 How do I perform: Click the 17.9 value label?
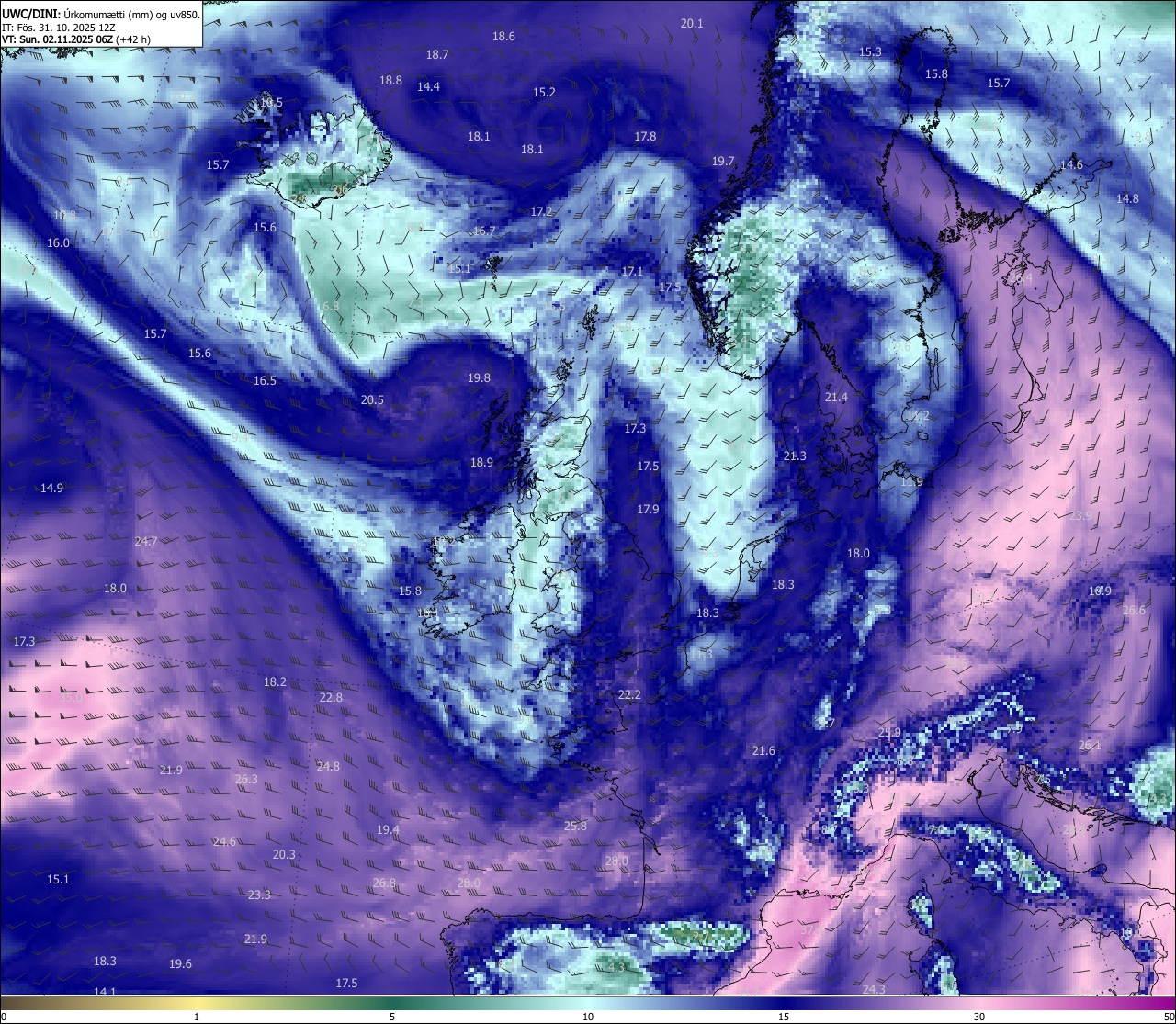tap(648, 510)
